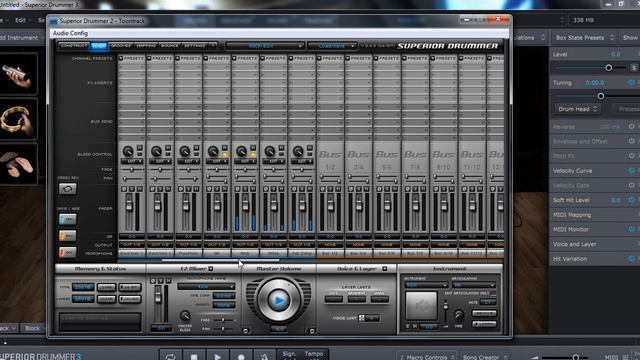640x360 pixels.
Task: Click the mixer horizontal scrollbar
Action: tap(220, 260)
